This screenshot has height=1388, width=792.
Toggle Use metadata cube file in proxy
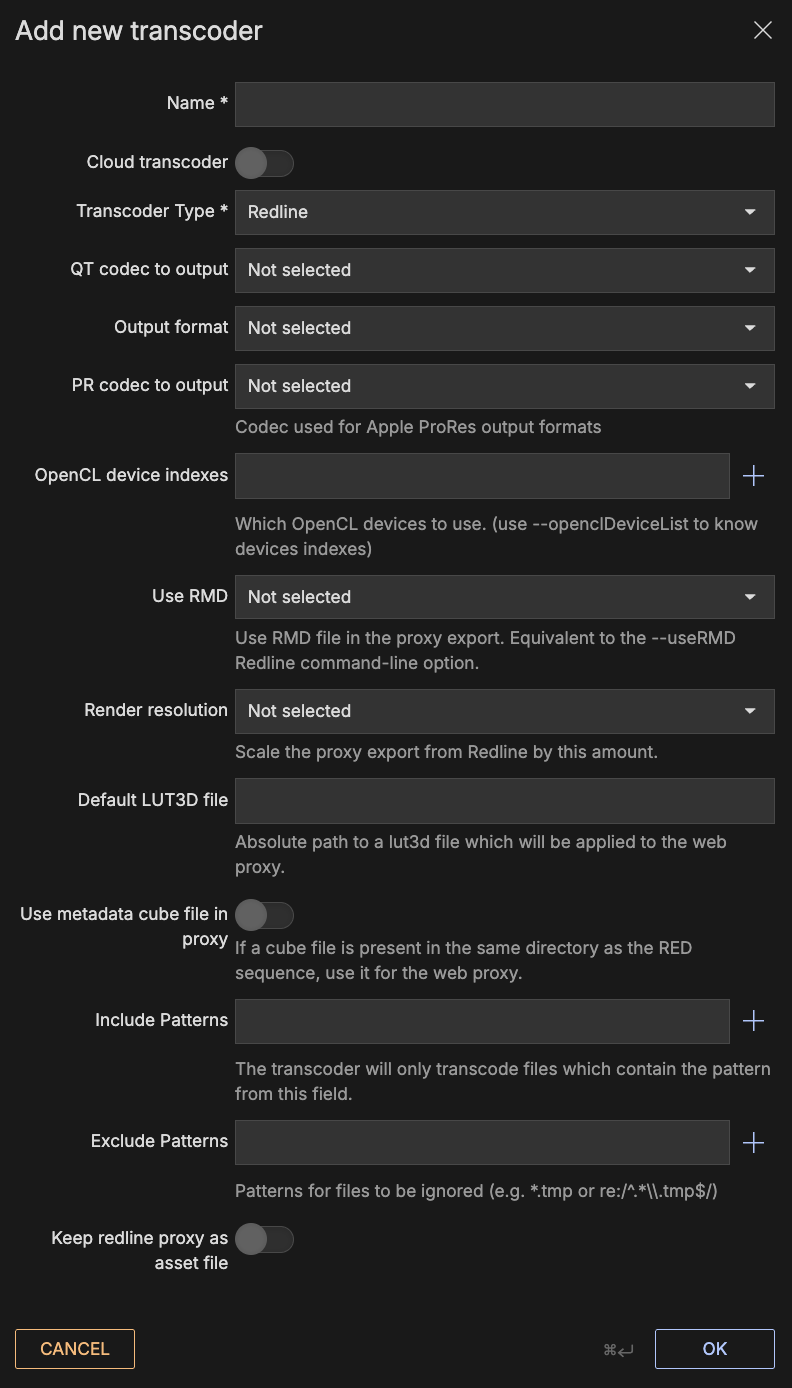(x=264, y=914)
